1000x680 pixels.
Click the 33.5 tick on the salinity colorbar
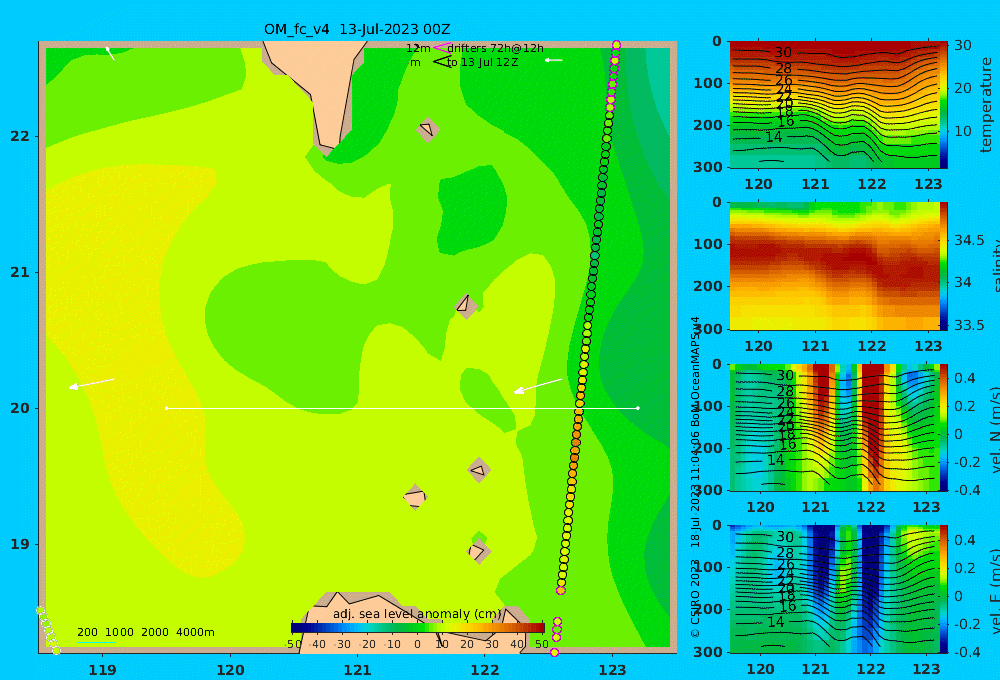click(969, 325)
